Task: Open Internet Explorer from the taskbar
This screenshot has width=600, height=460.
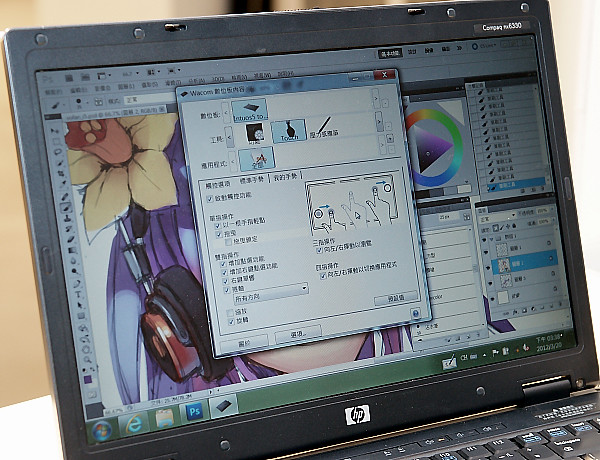Action: click(x=134, y=423)
